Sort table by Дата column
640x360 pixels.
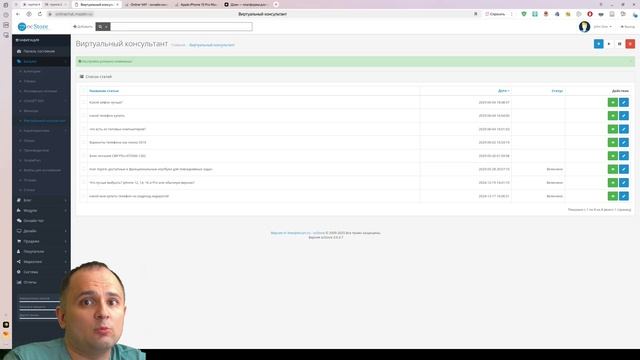pyautogui.click(x=504, y=91)
